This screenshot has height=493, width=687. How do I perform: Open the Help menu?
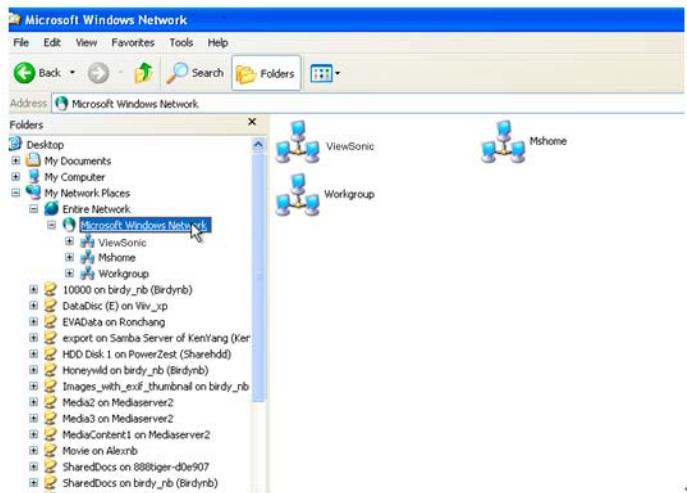point(218,43)
